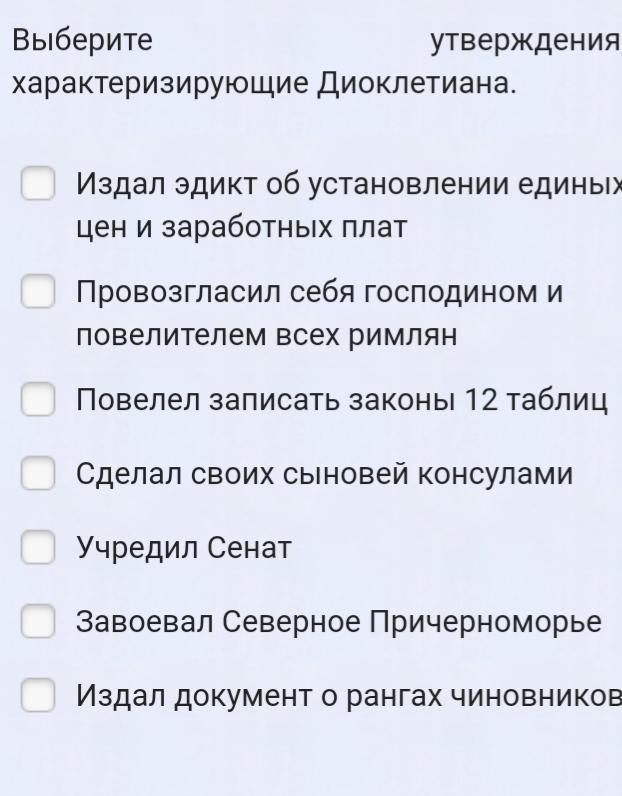Check the box for единых цен edict
The height and width of the screenshot is (796, 622).
(39, 184)
